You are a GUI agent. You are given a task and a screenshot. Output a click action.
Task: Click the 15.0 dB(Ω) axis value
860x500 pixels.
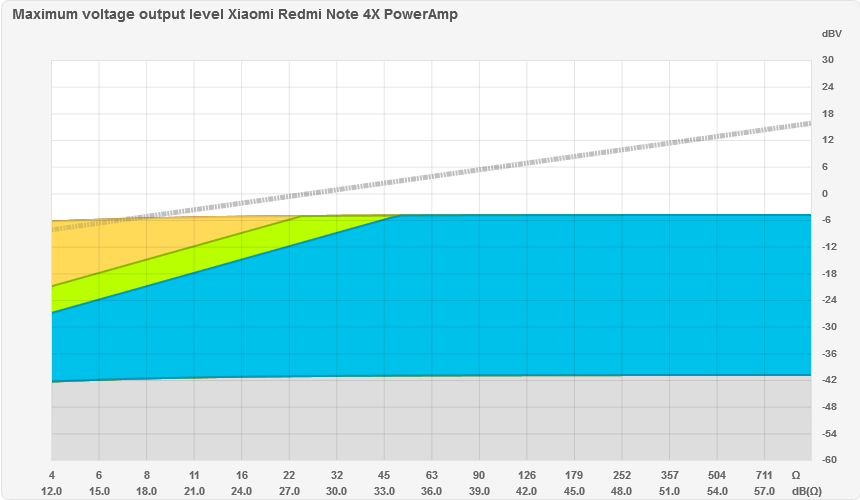[x=99, y=491]
